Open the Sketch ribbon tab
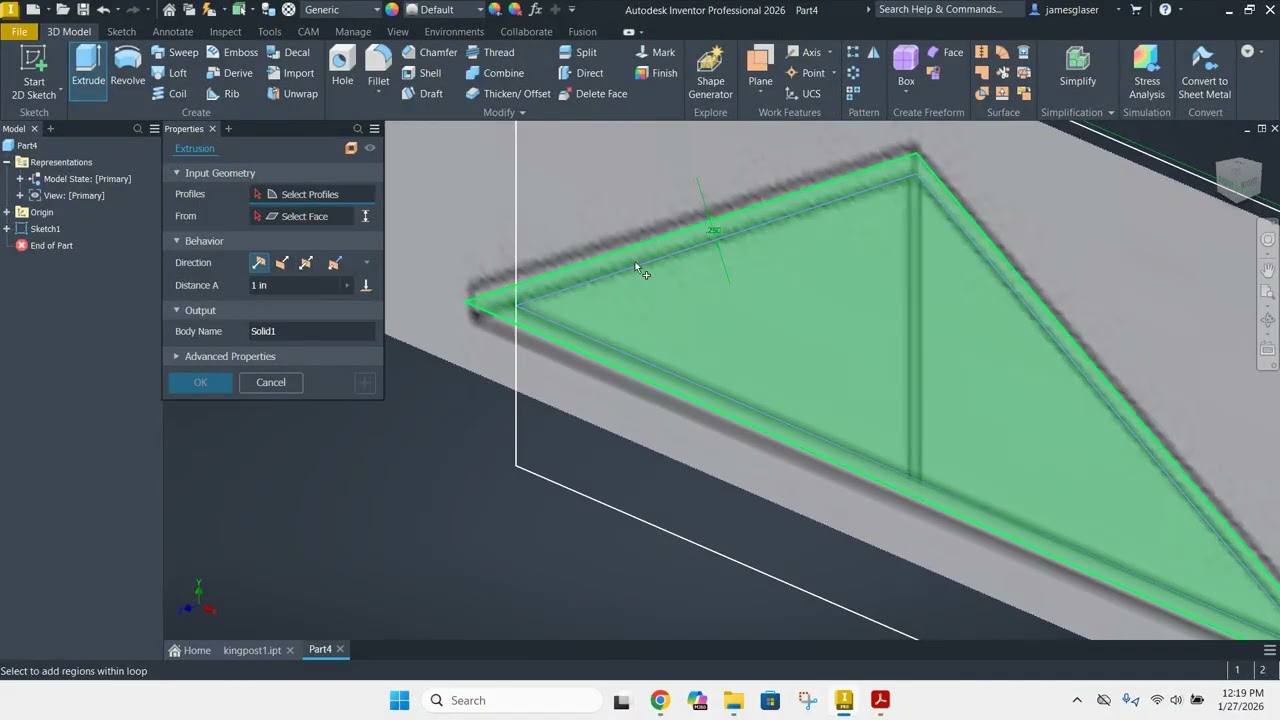 pyautogui.click(x=121, y=32)
